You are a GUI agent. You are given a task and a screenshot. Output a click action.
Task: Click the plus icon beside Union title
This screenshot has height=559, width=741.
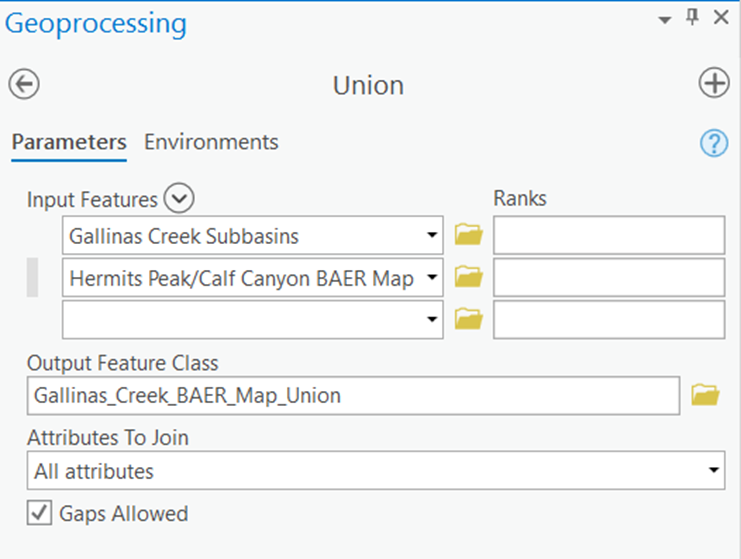(x=714, y=84)
